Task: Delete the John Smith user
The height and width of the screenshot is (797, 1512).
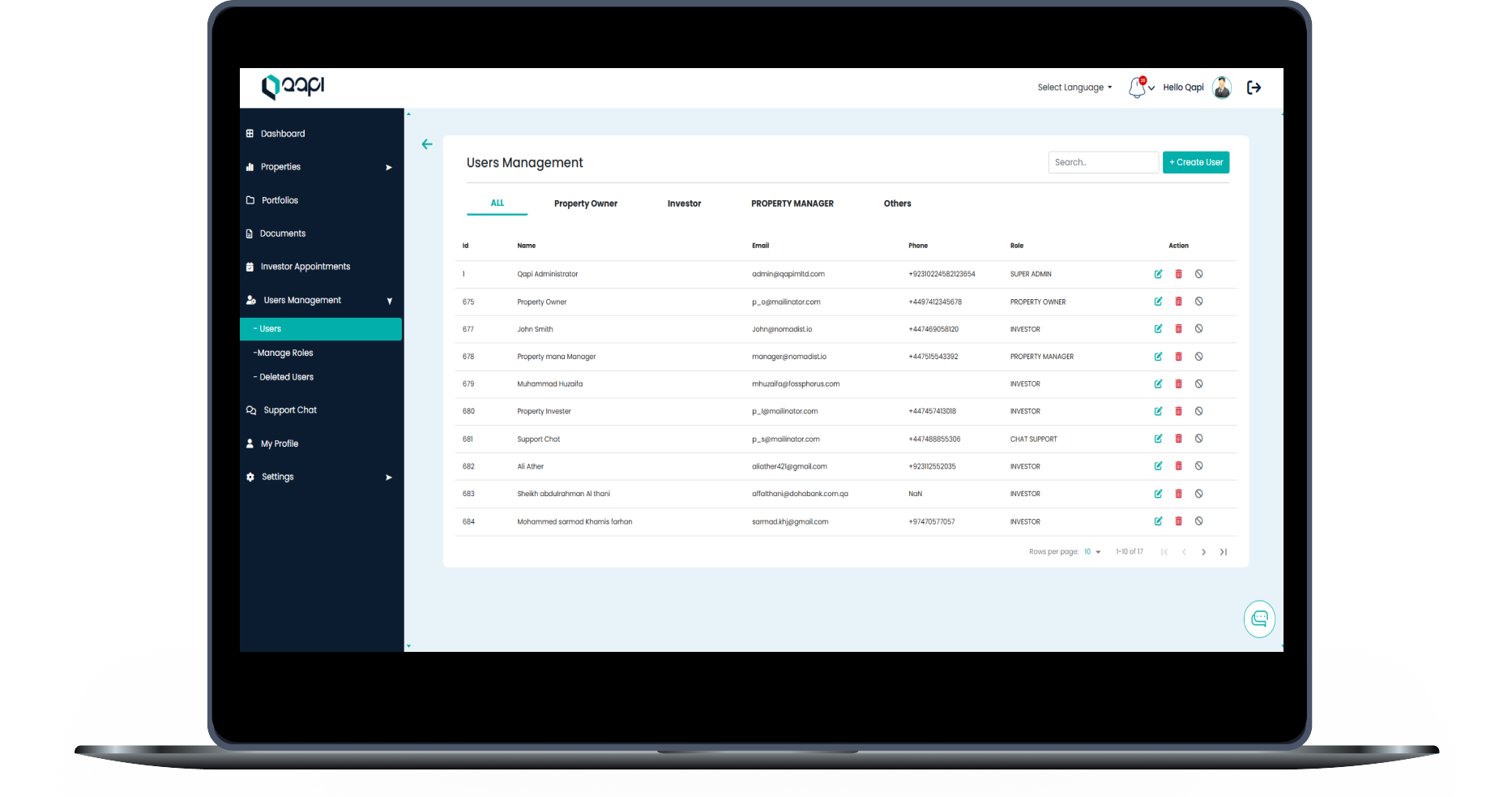Action: 1178,329
